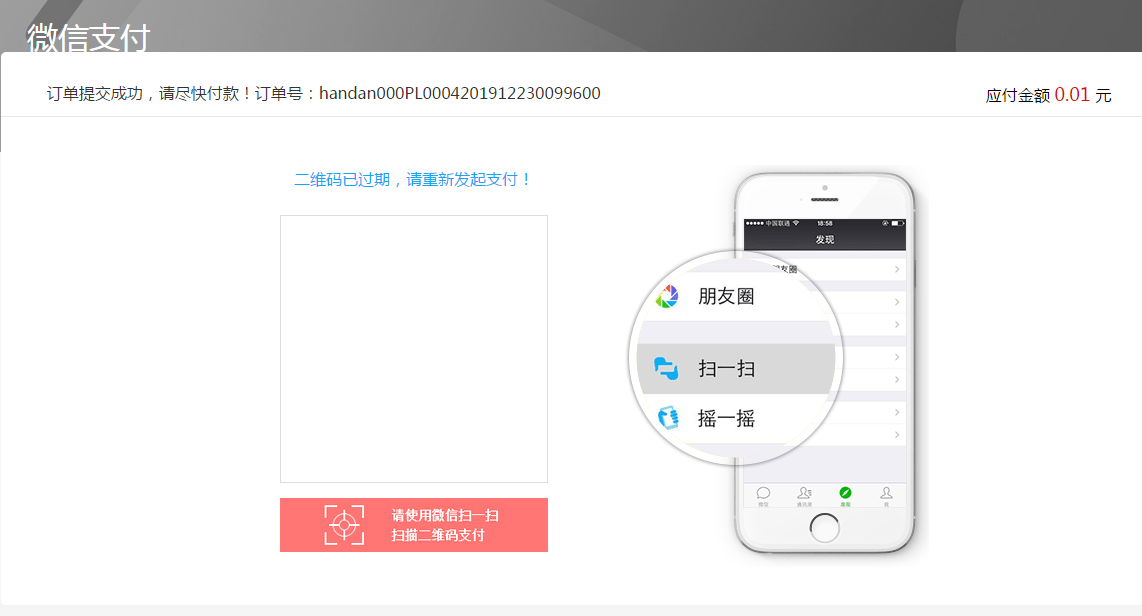The height and width of the screenshot is (616, 1142).
Task: Click the chevron on the phone's 朋友圈 row
Action: 897,269
